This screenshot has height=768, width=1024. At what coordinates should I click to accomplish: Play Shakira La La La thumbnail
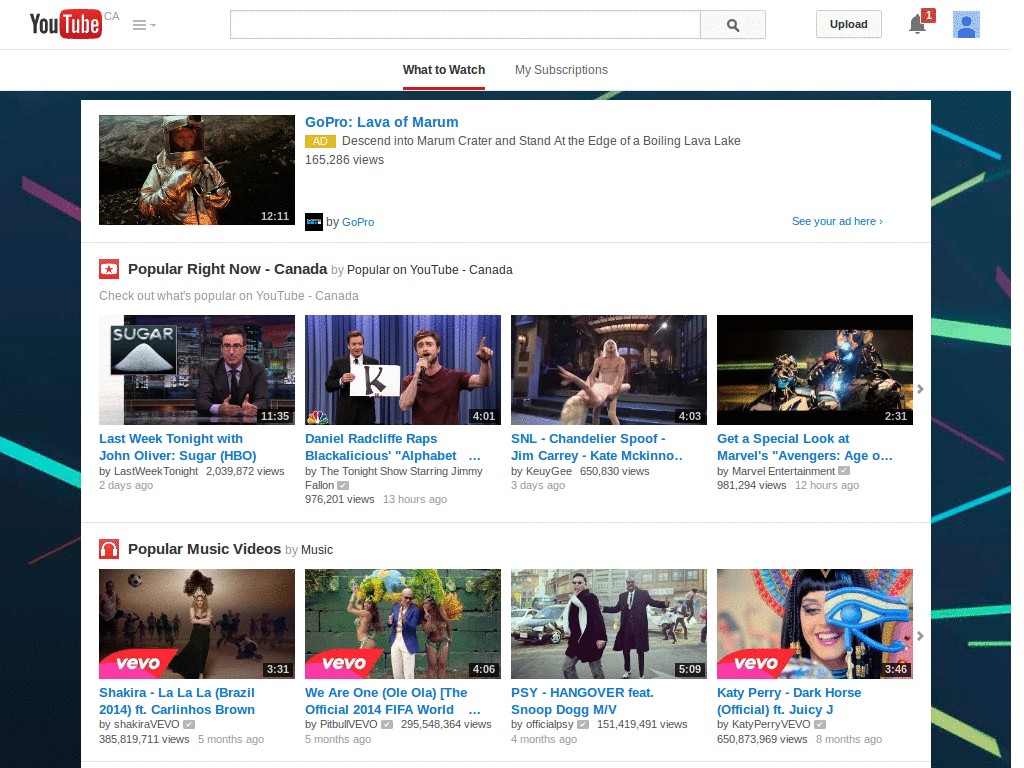(x=197, y=624)
